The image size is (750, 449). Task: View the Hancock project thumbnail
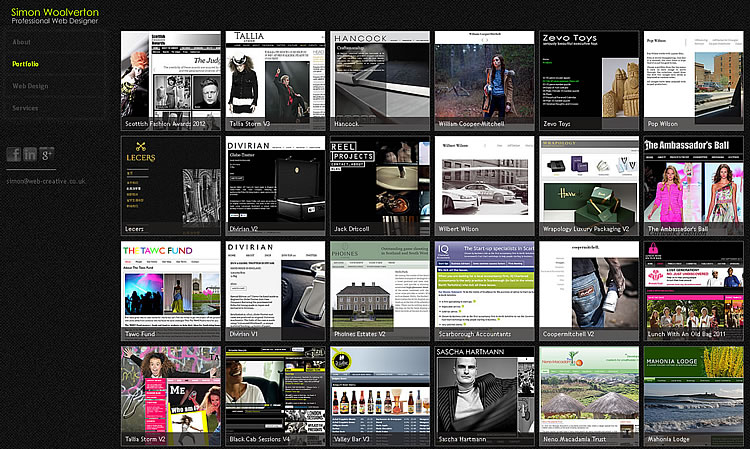(x=380, y=81)
